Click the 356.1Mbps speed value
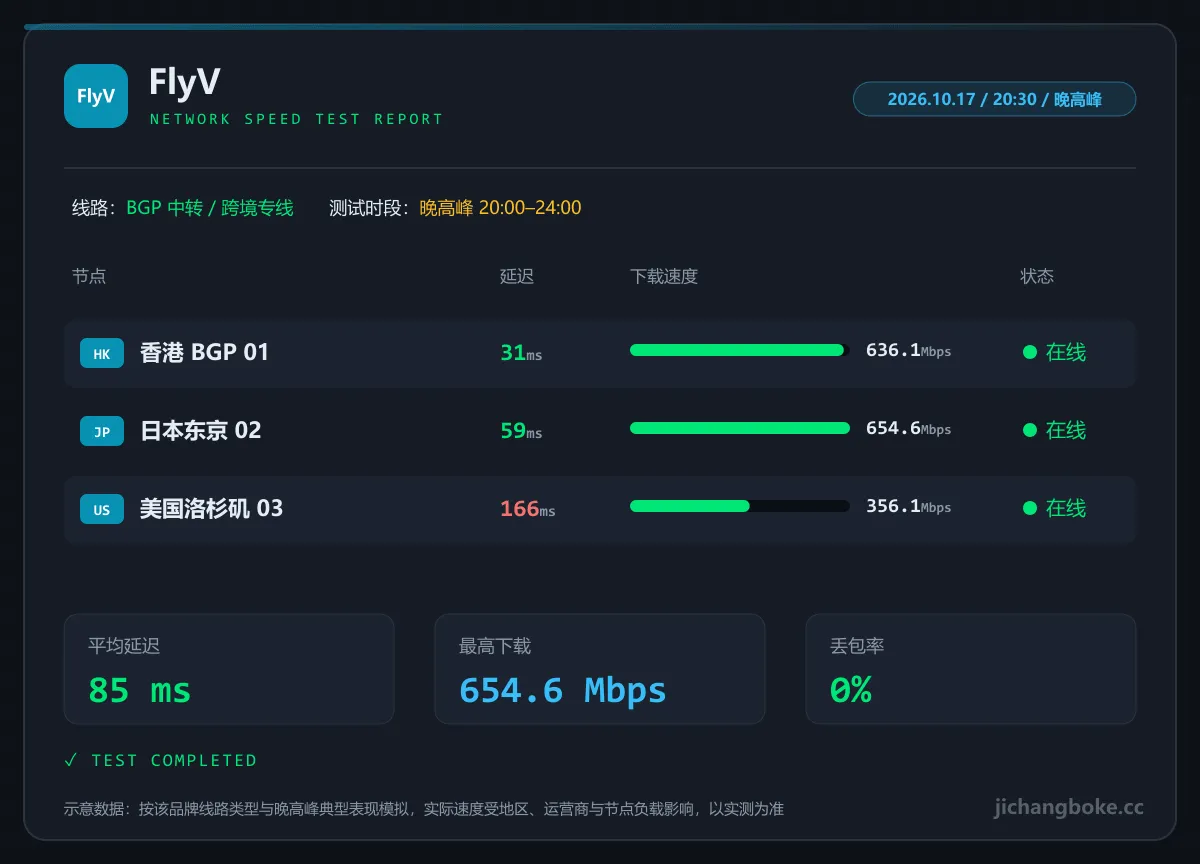 coord(908,506)
